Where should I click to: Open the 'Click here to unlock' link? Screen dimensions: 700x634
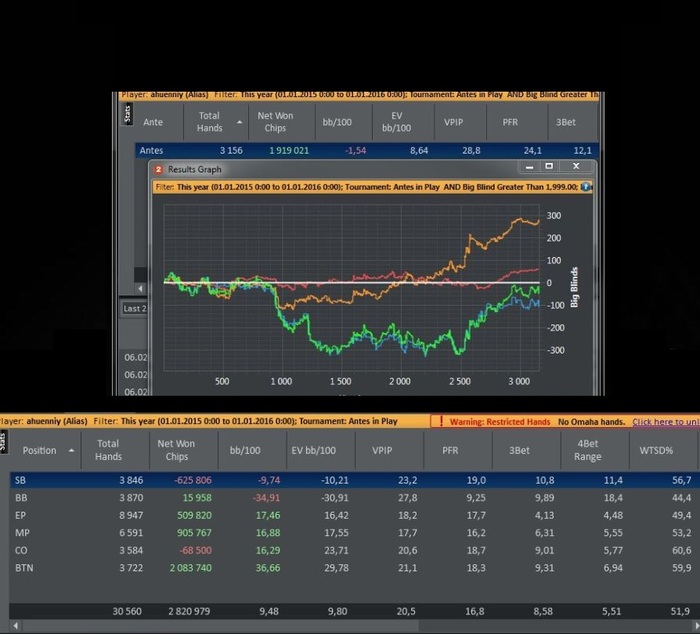pyautogui.click(x=666, y=421)
